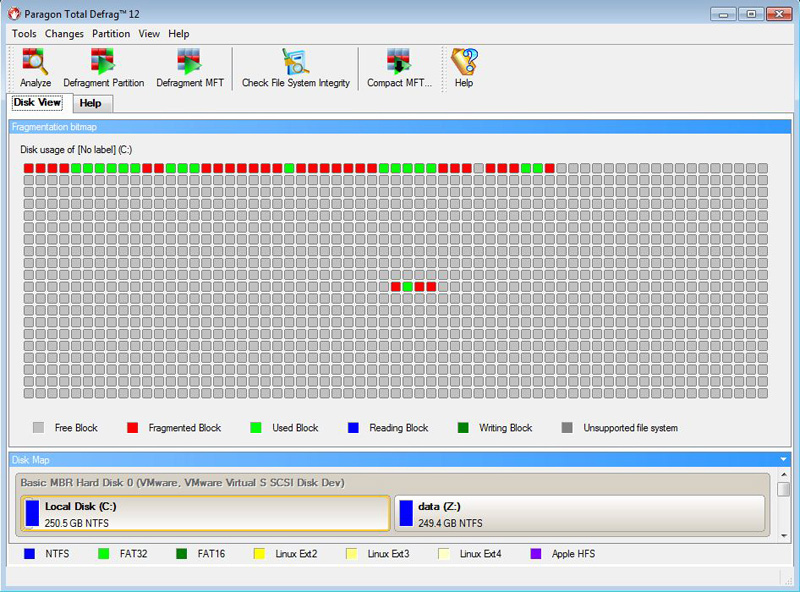The image size is (800, 592).
Task: Click the "FAT32" legend label
Action: coord(133,554)
